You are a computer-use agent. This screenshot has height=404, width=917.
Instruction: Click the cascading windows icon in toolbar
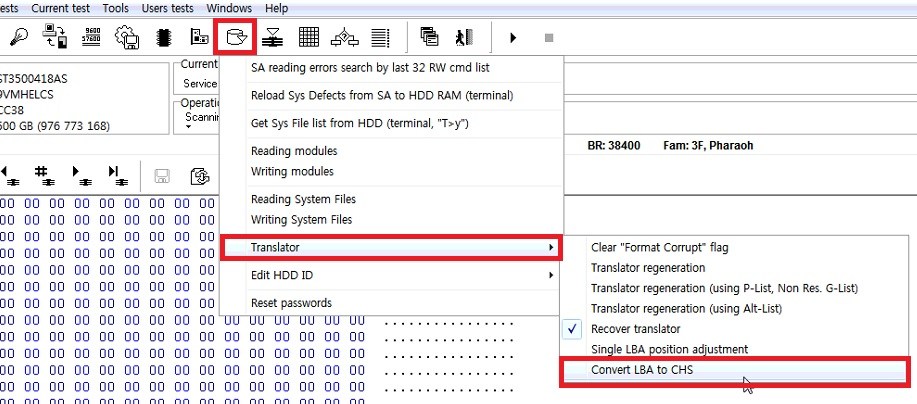(430, 38)
